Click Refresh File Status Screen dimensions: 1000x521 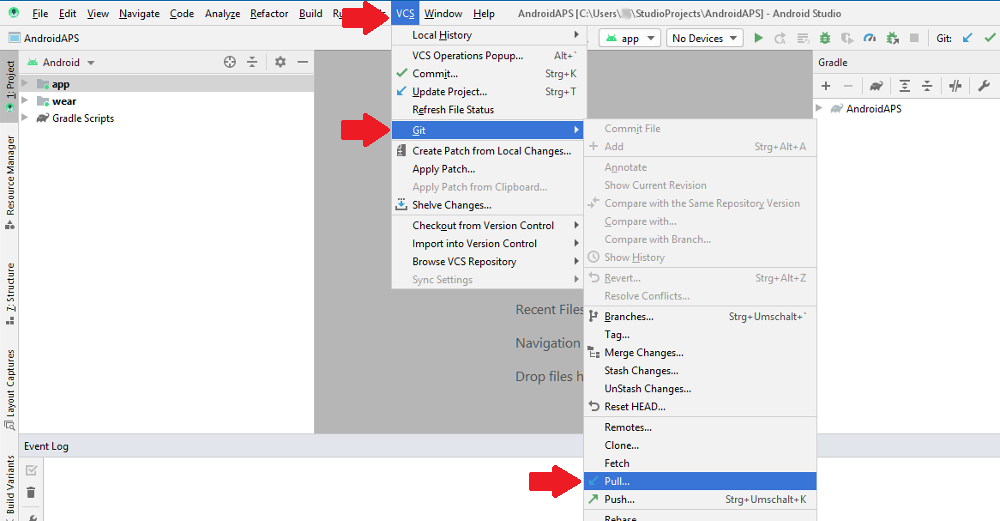point(488,110)
